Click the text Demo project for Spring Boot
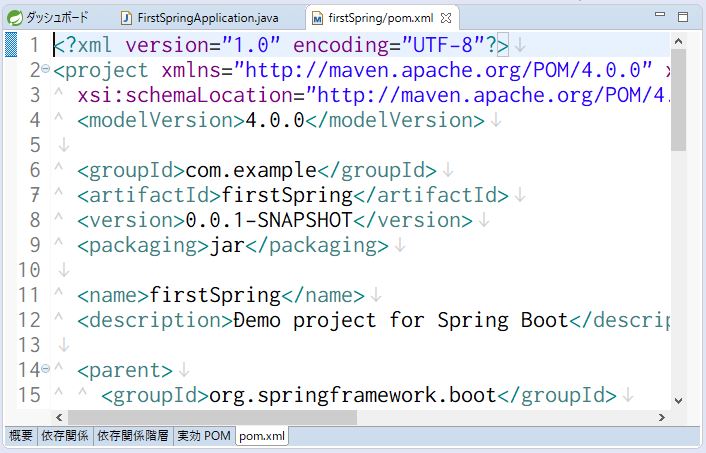 401,320
